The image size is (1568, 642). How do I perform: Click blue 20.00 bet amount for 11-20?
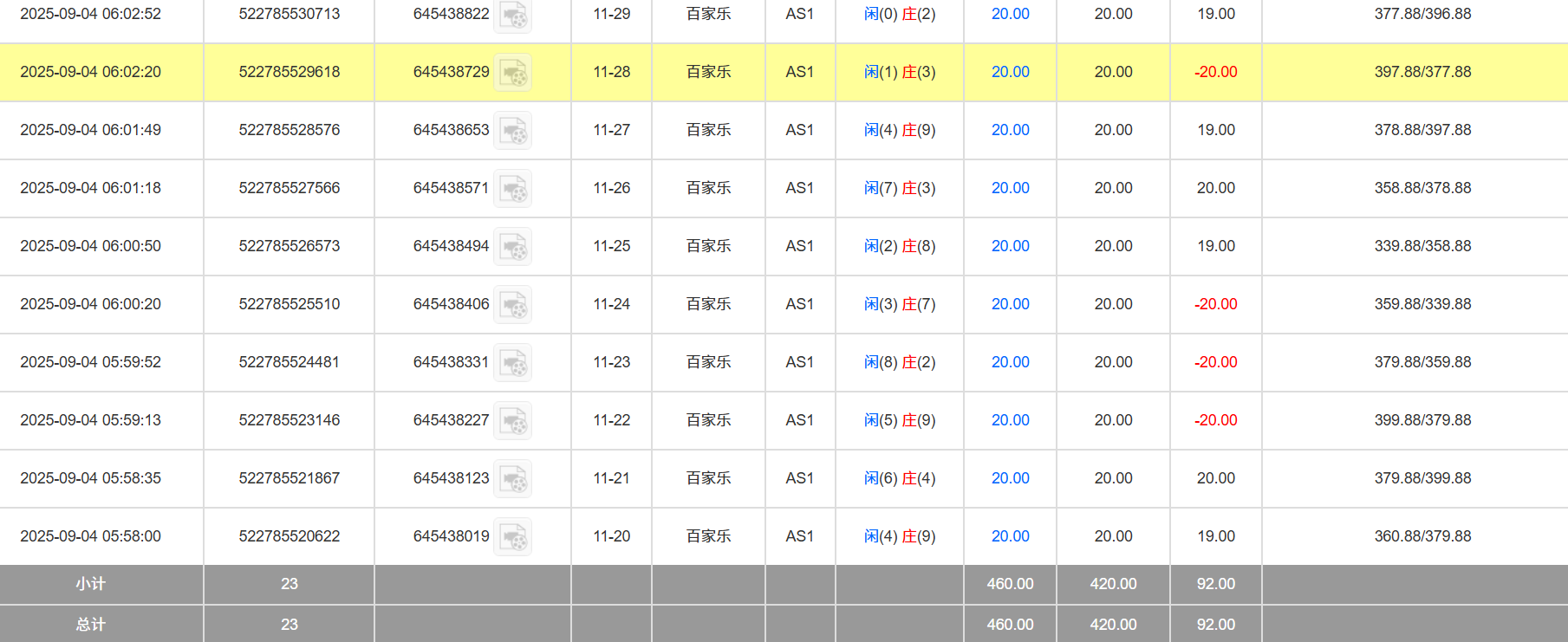[1010, 536]
